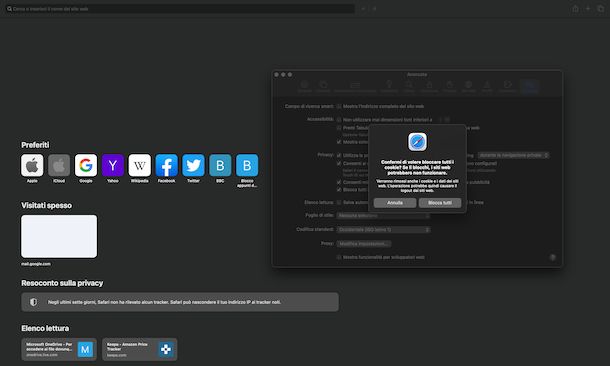This screenshot has height=366, width=610.
Task: Open the Facebook favorite shortcut
Action: click(x=167, y=165)
